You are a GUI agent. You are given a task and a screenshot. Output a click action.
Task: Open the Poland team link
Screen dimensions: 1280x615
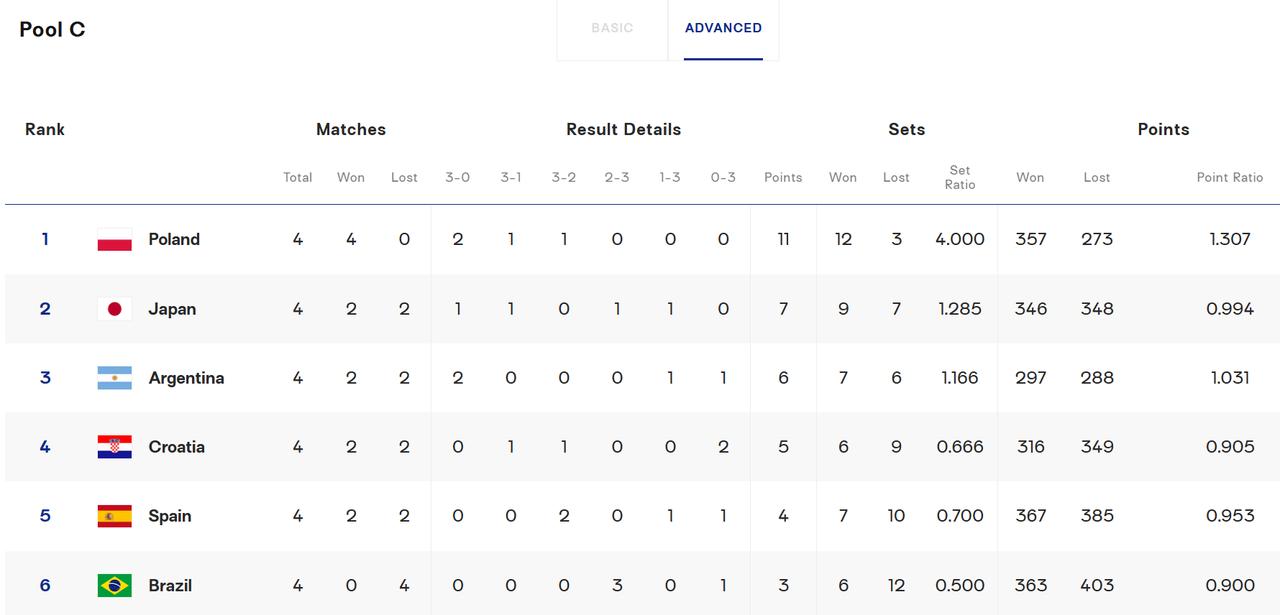(174, 239)
